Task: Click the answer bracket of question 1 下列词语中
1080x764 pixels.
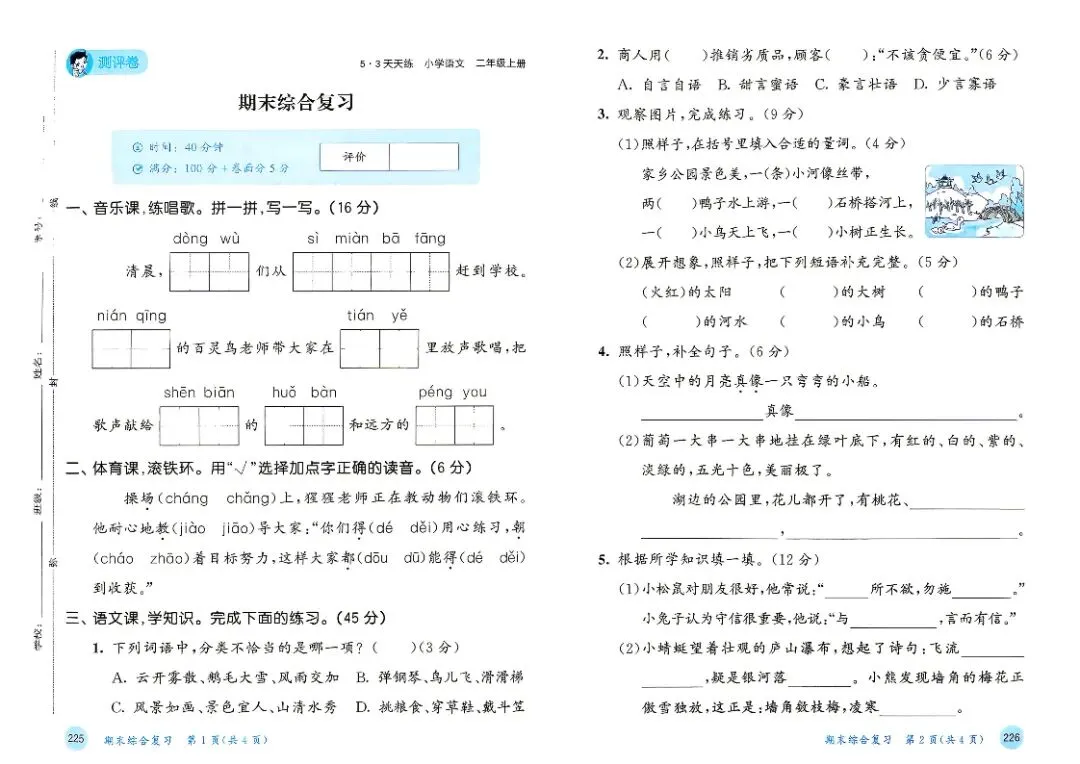Action: (395, 648)
